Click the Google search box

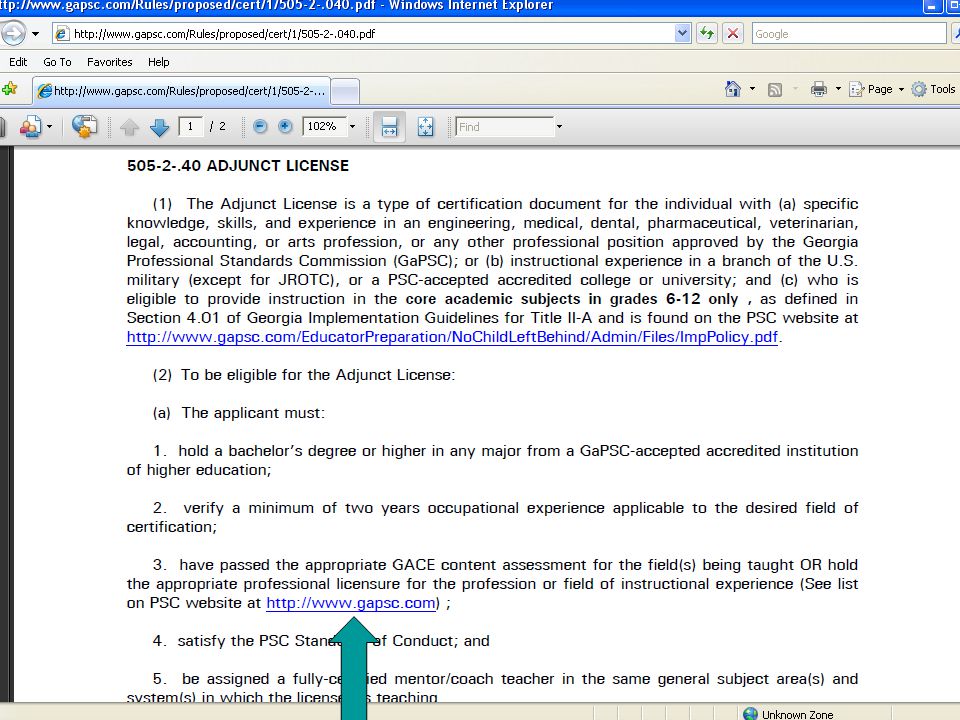pos(849,34)
